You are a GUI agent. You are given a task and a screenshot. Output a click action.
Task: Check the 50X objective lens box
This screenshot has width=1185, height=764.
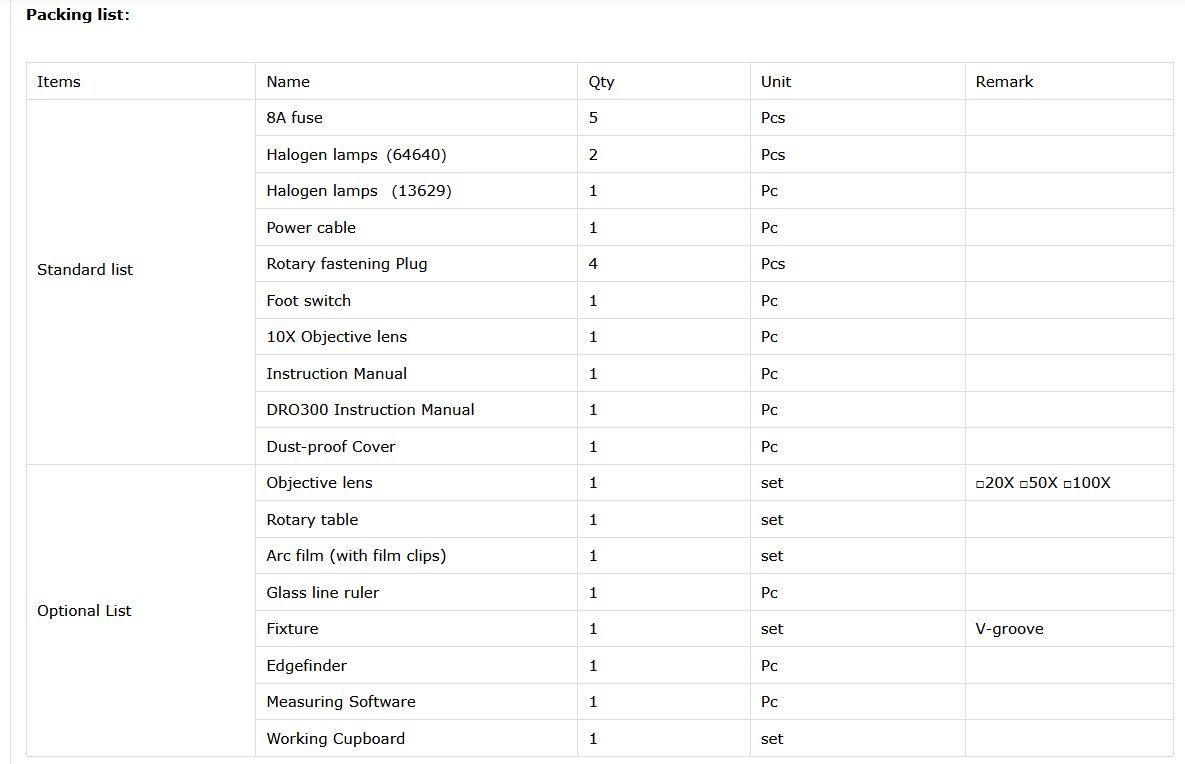click(x=1023, y=484)
